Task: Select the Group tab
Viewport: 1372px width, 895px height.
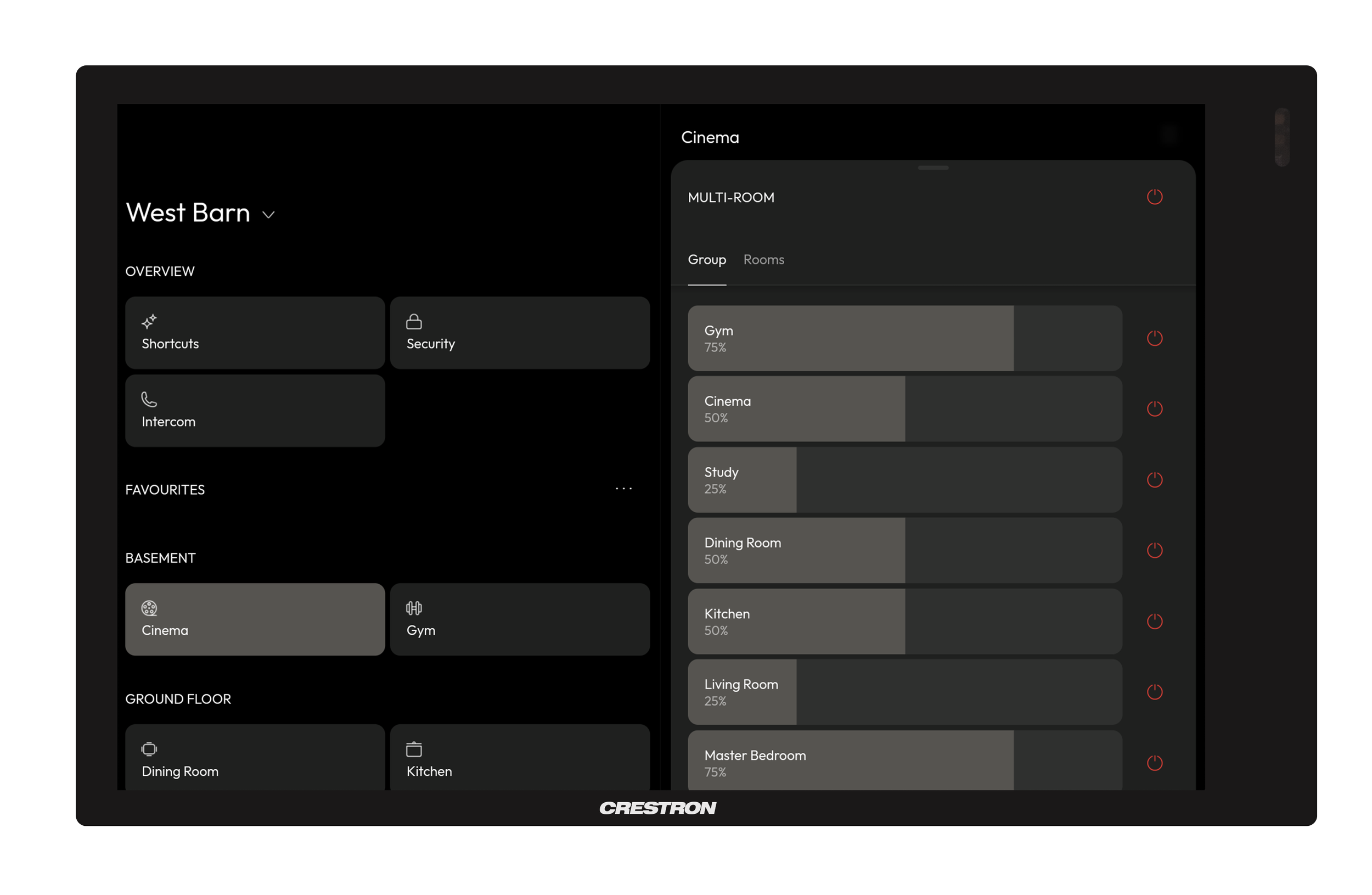Action: click(707, 260)
